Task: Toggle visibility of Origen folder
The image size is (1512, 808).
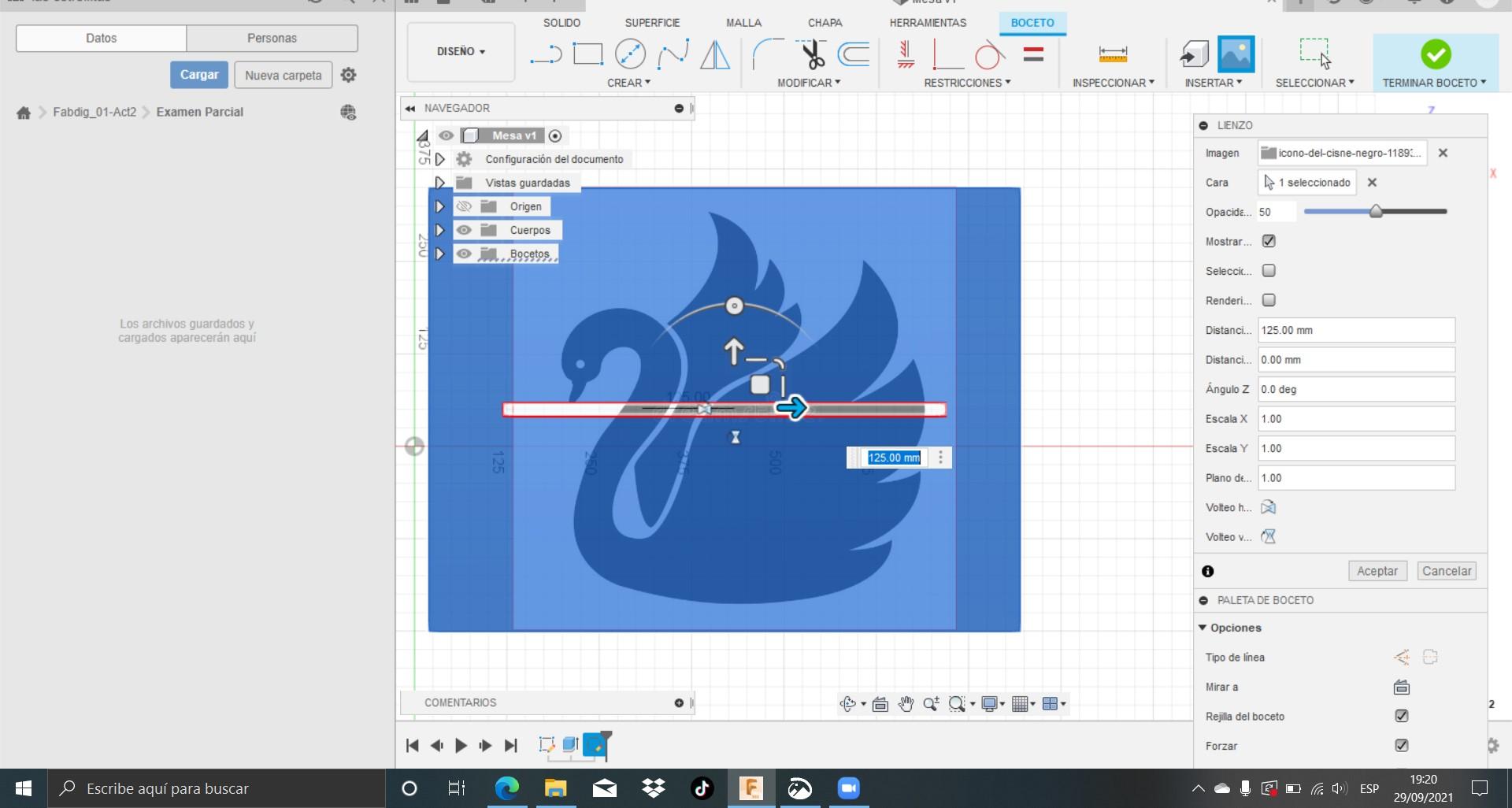Action: coord(464,206)
